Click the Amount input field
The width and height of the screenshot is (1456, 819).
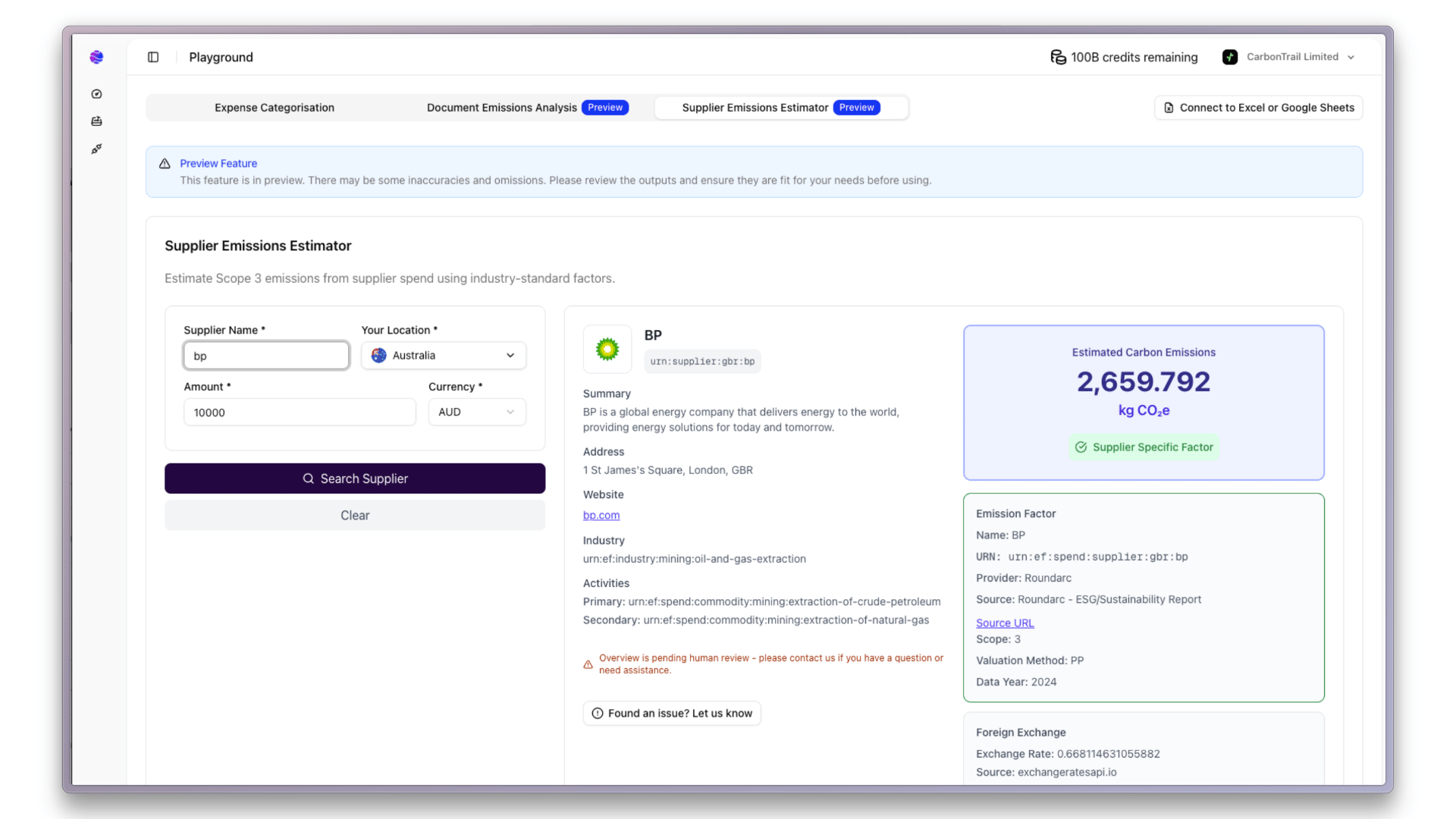(x=300, y=412)
